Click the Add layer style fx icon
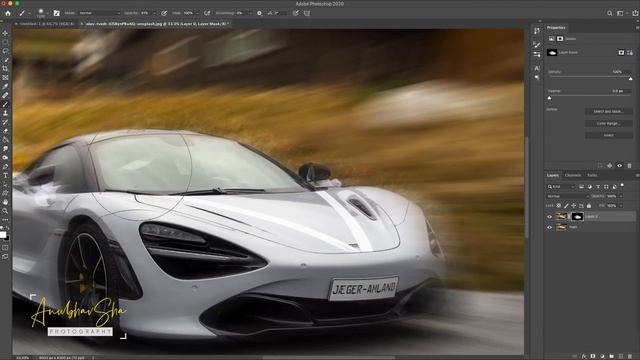This screenshot has width=640, height=360. 584,356
